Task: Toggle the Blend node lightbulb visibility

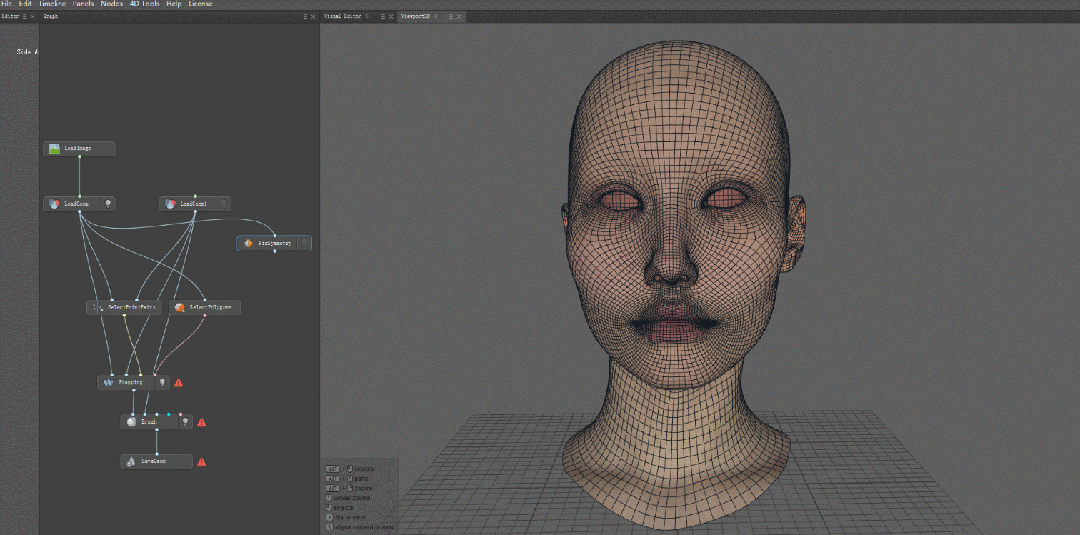Action: point(184,422)
